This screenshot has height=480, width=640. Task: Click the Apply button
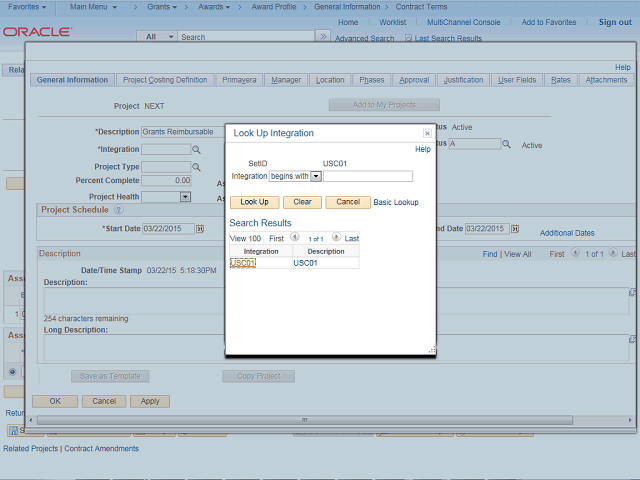click(x=150, y=401)
